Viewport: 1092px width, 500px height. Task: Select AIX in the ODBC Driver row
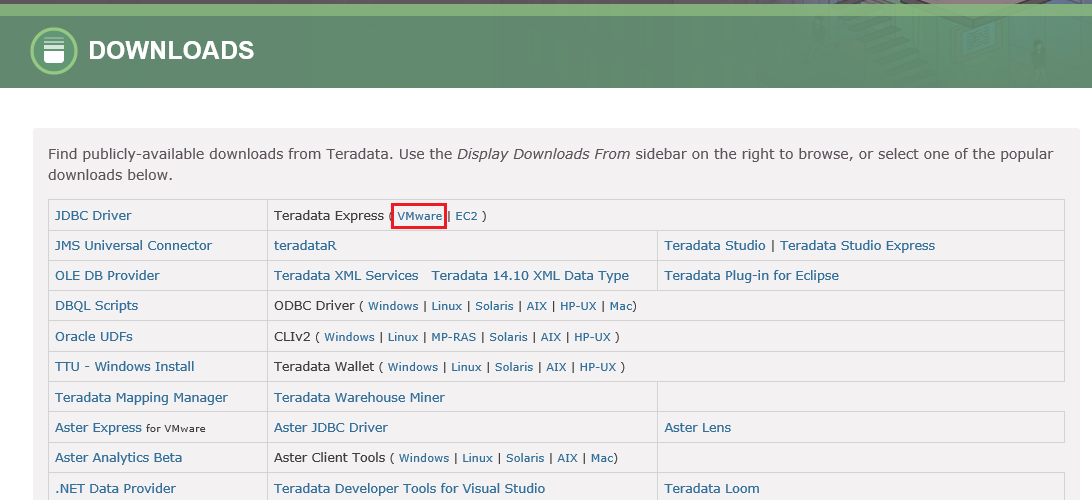(537, 306)
